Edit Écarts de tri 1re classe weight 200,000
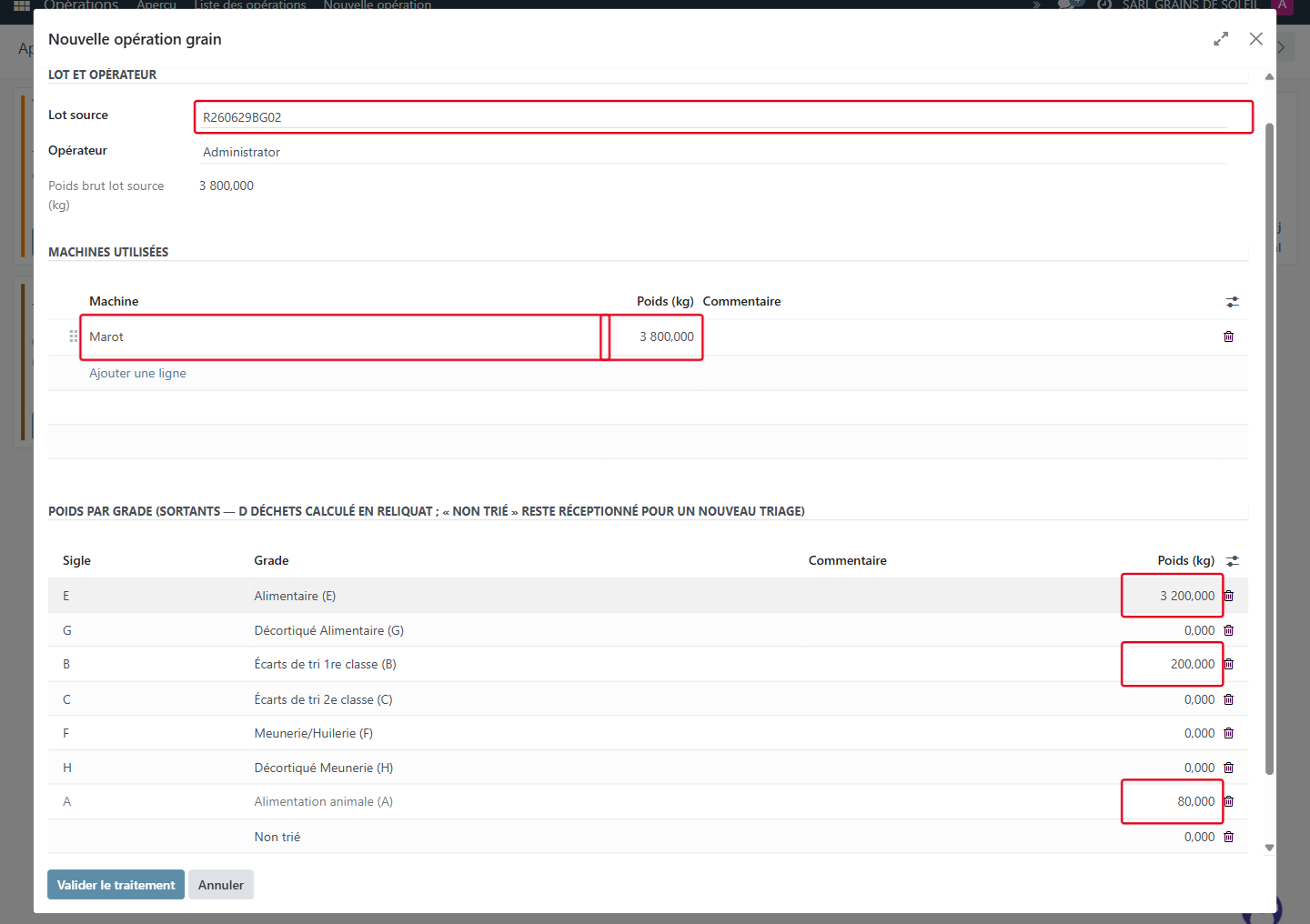 (x=1172, y=664)
